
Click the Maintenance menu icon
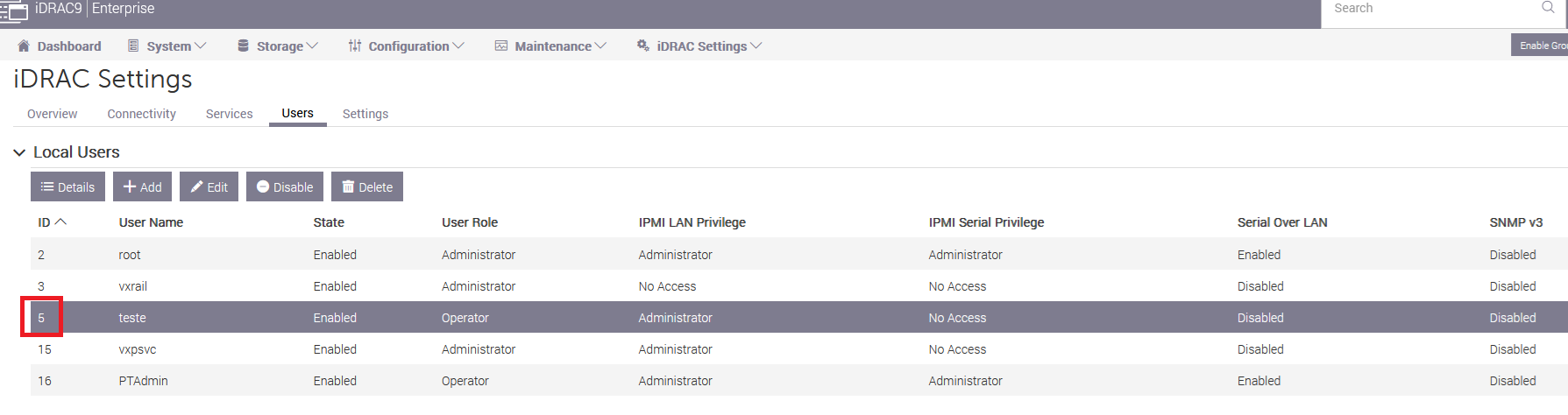[501, 46]
